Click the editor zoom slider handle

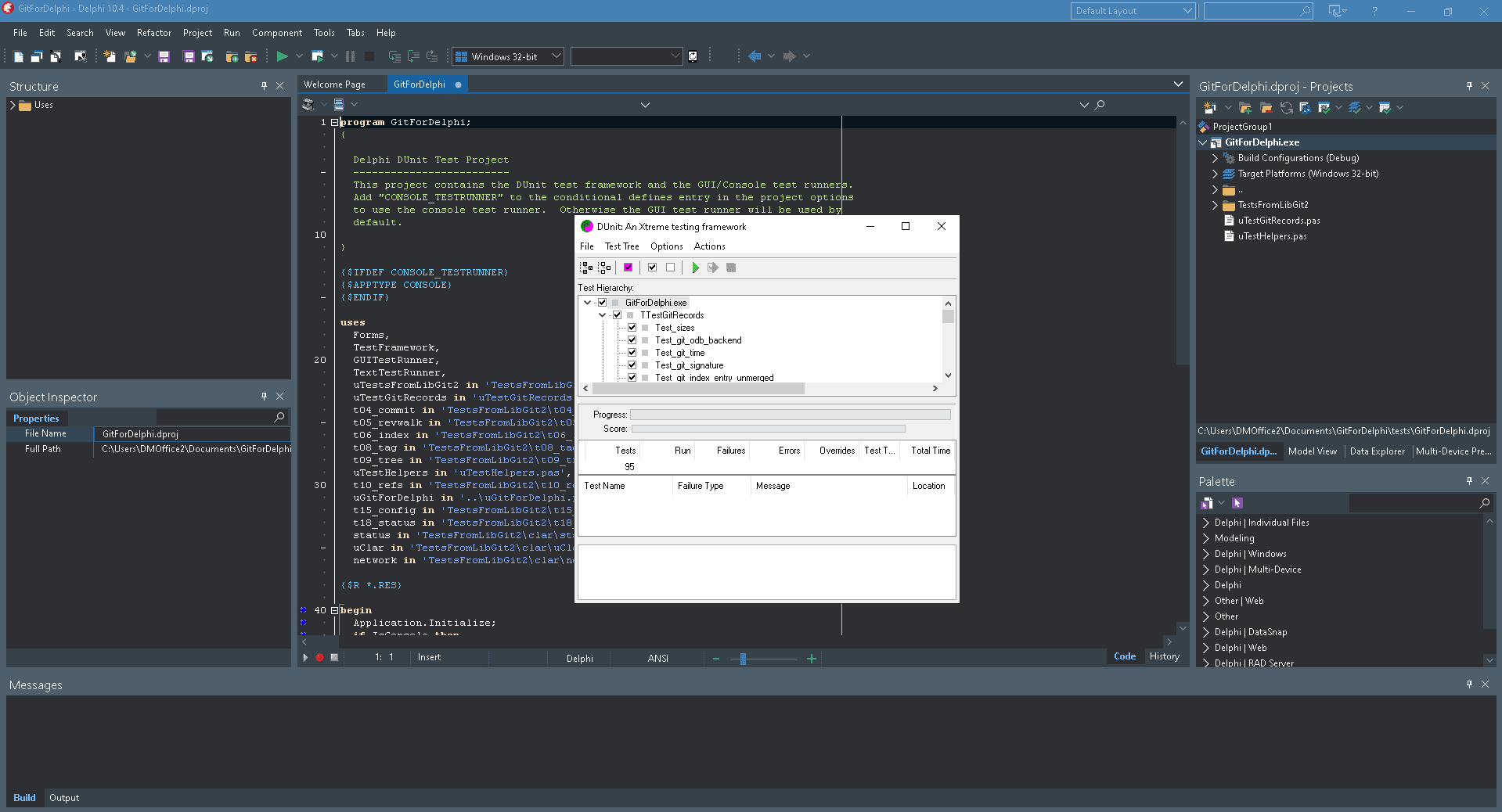click(x=743, y=659)
